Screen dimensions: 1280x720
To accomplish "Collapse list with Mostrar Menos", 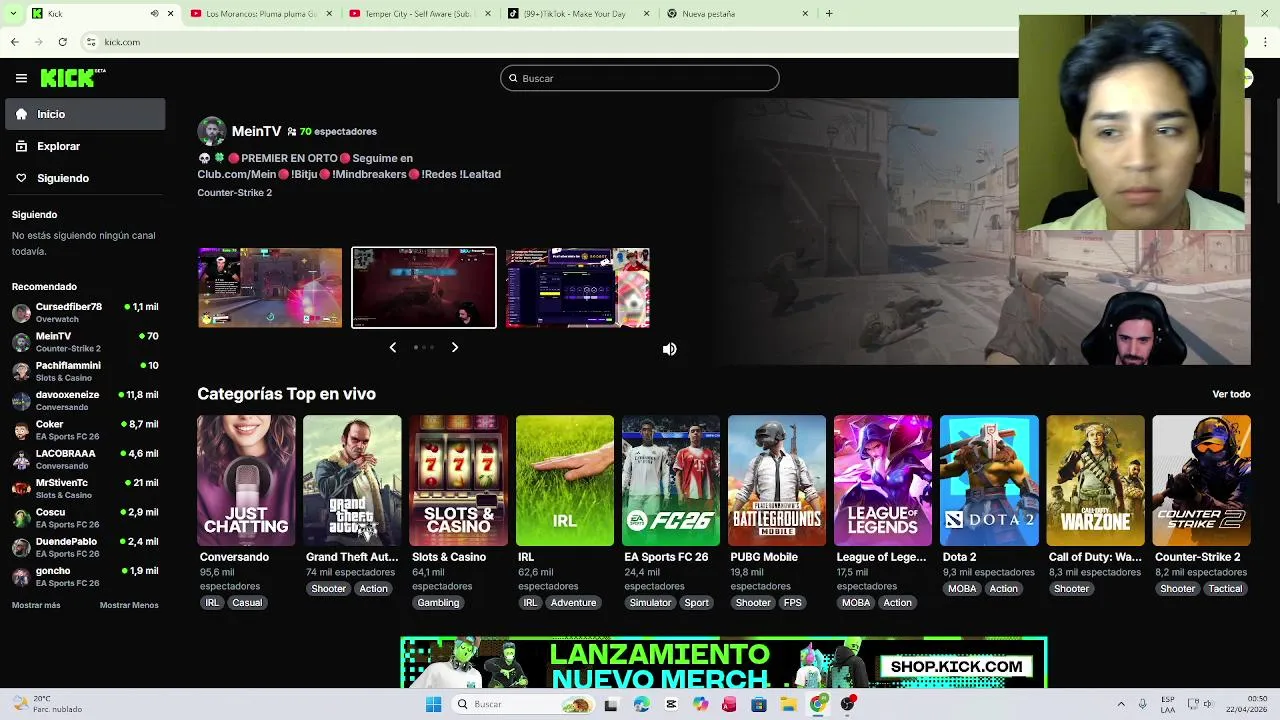I will [129, 605].
